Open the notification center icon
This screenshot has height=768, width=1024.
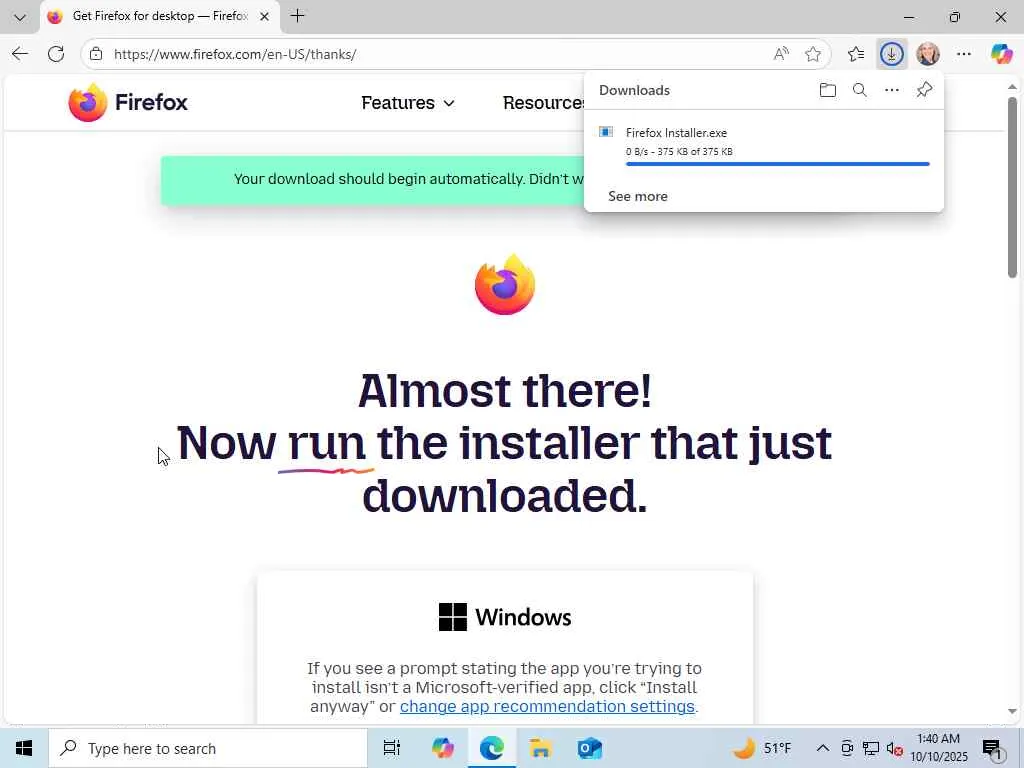pos(993,748)
